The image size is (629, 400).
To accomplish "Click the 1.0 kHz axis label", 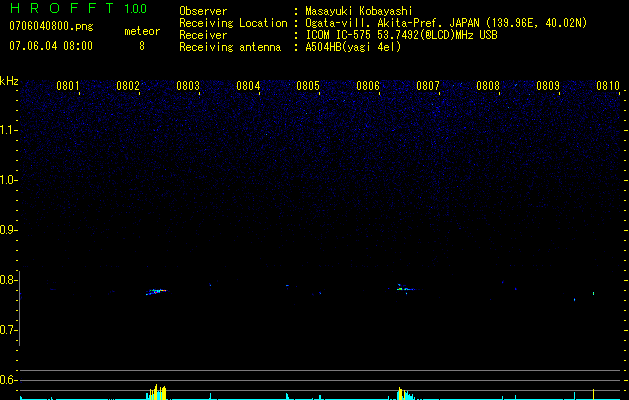I will pos(8,180).
